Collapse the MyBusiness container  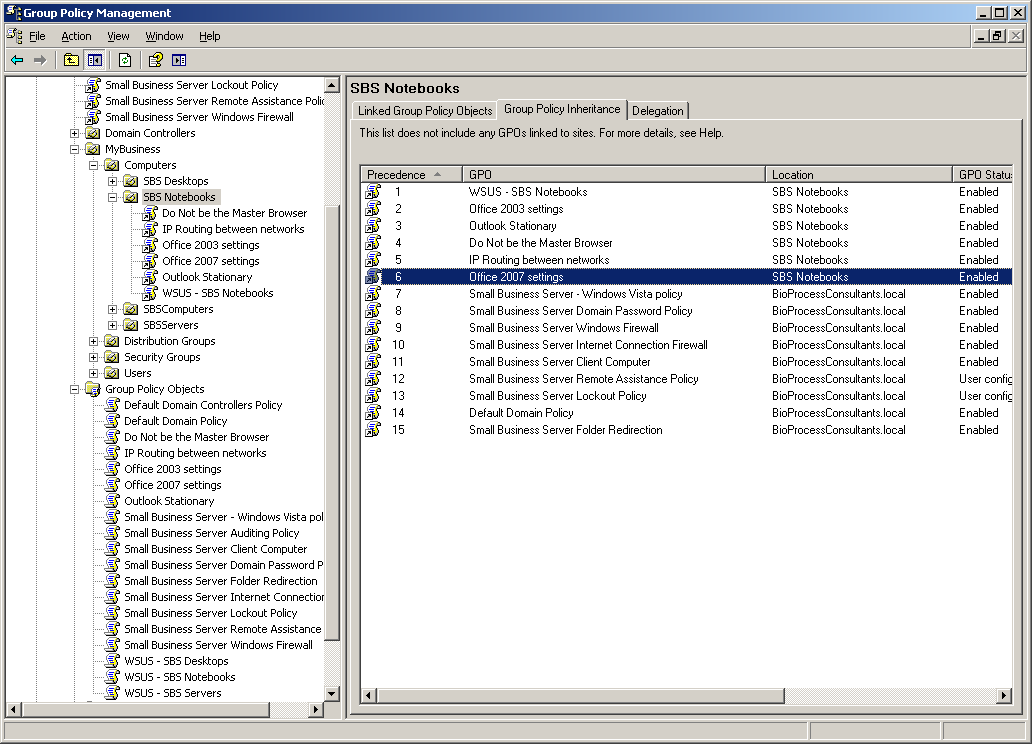point(75,148)
